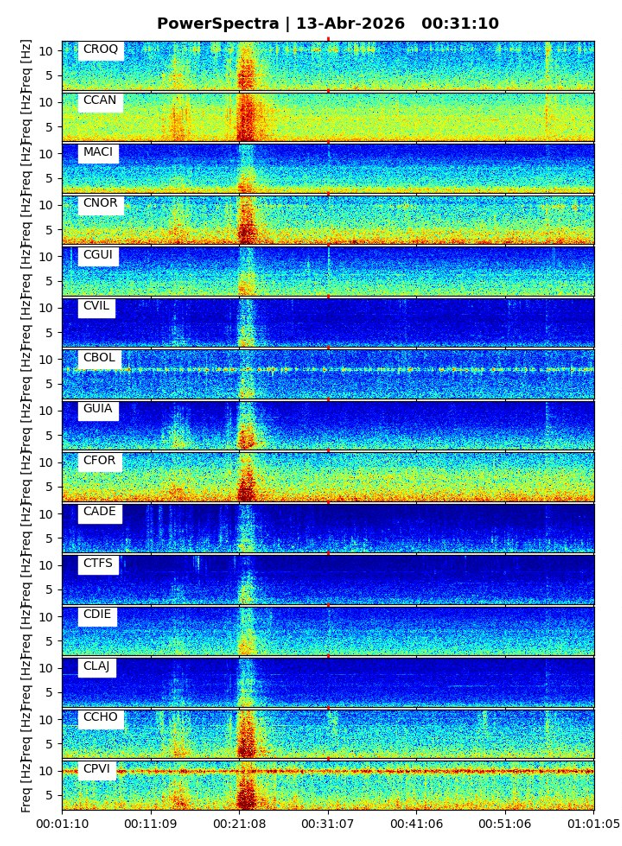Select the GUIA station label
This screenshot has width=622, height=846.
(x=98, y=410)
